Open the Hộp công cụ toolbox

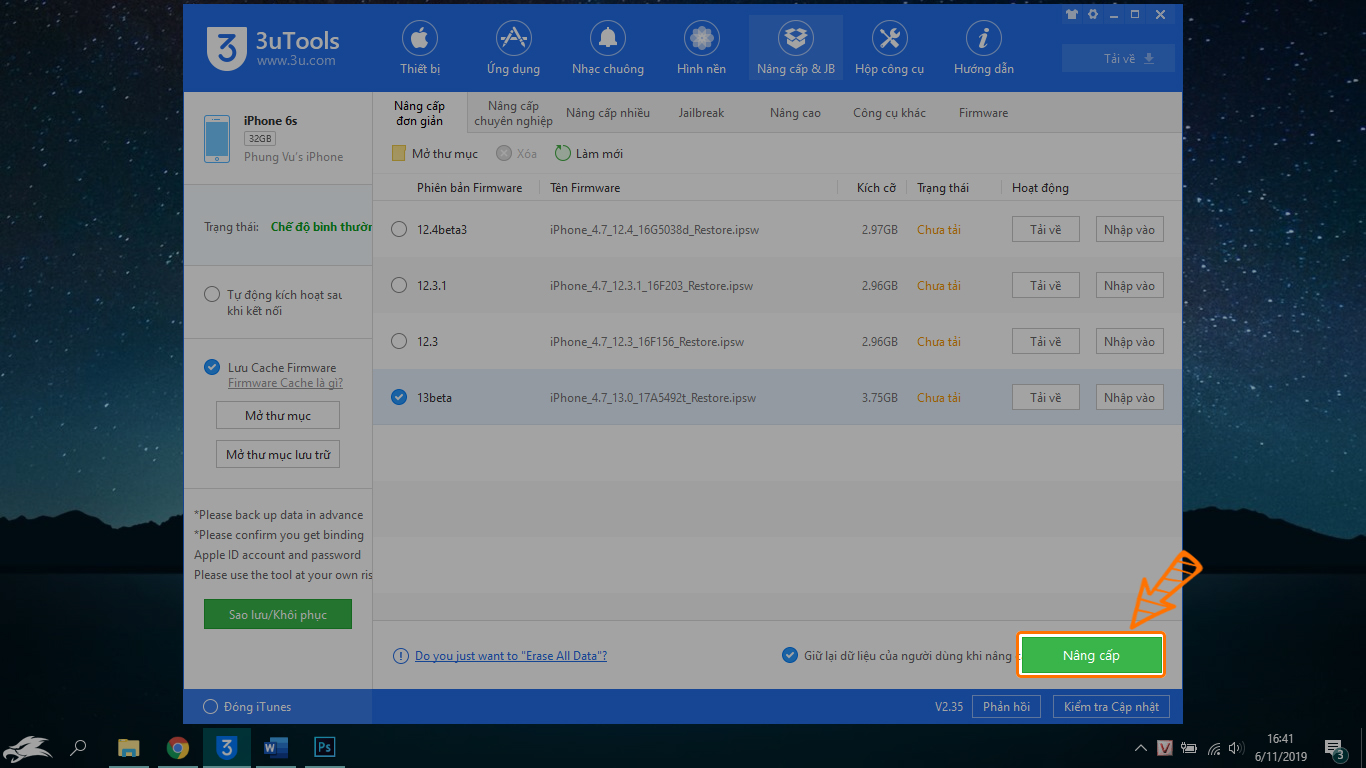pyautogui.click(x=889, y=49)
